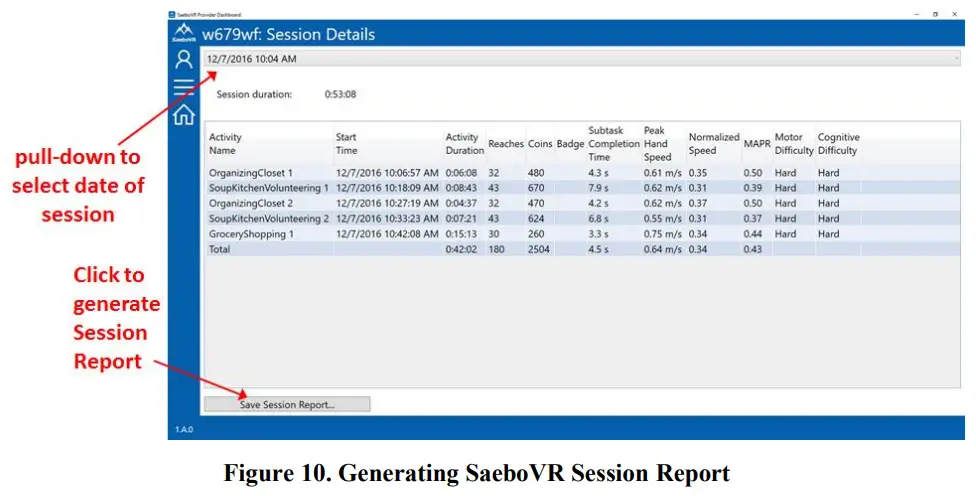Image resolution: width=976 pixels, height=496 pixels.
Task: Click the Badge column header
Action: (570, 144)
